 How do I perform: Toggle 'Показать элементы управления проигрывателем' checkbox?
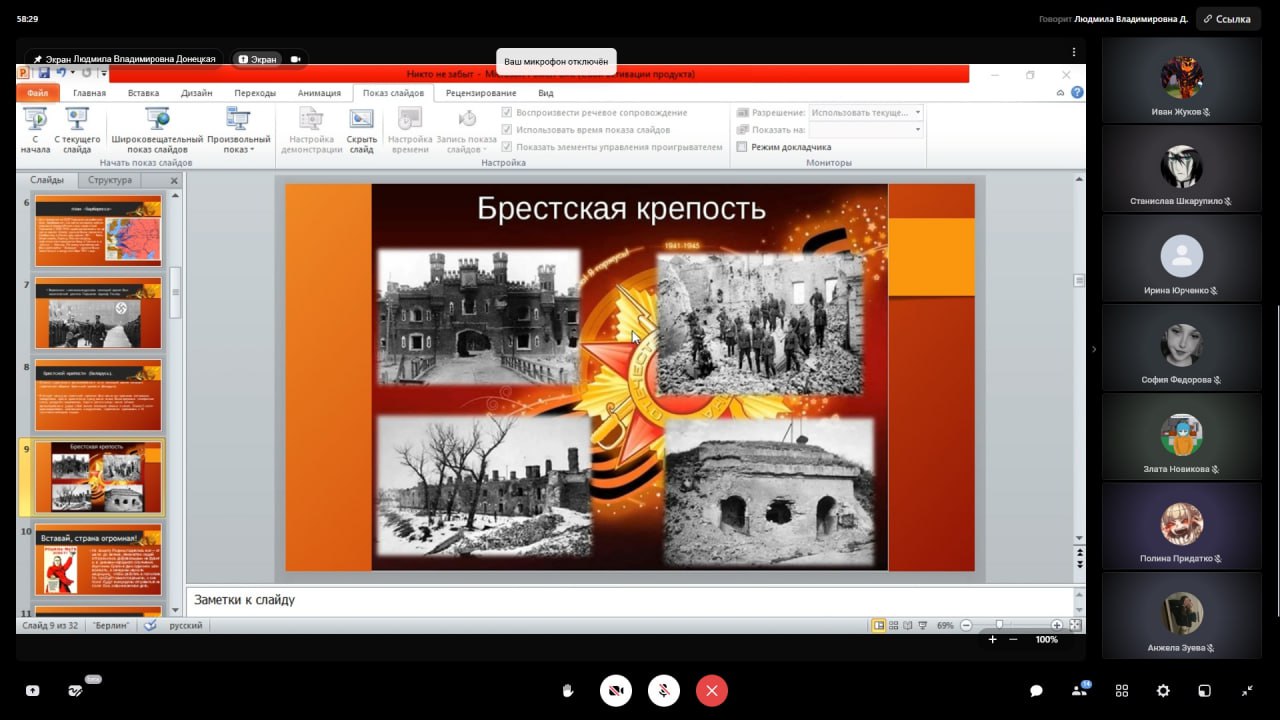click(x=507, y=146)
